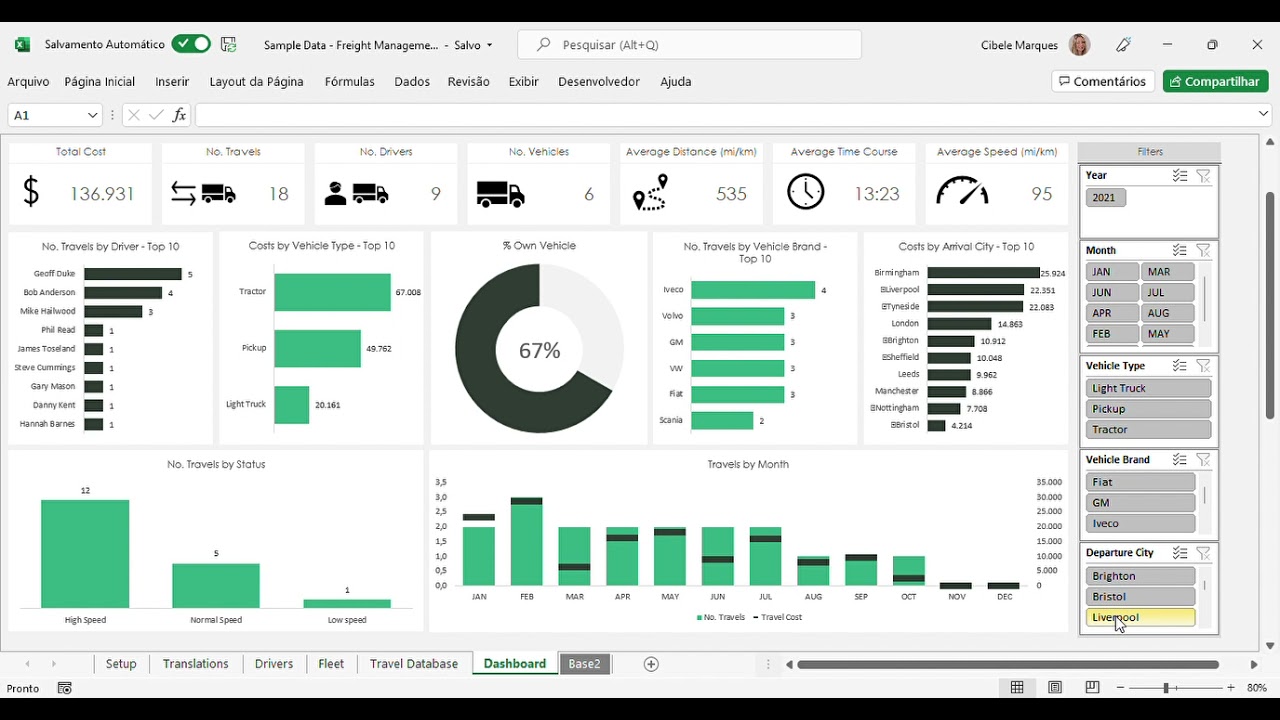The image size is (1280, 720).
Task: Switch to the Fleet sheet tab
Action: (331, 664)
